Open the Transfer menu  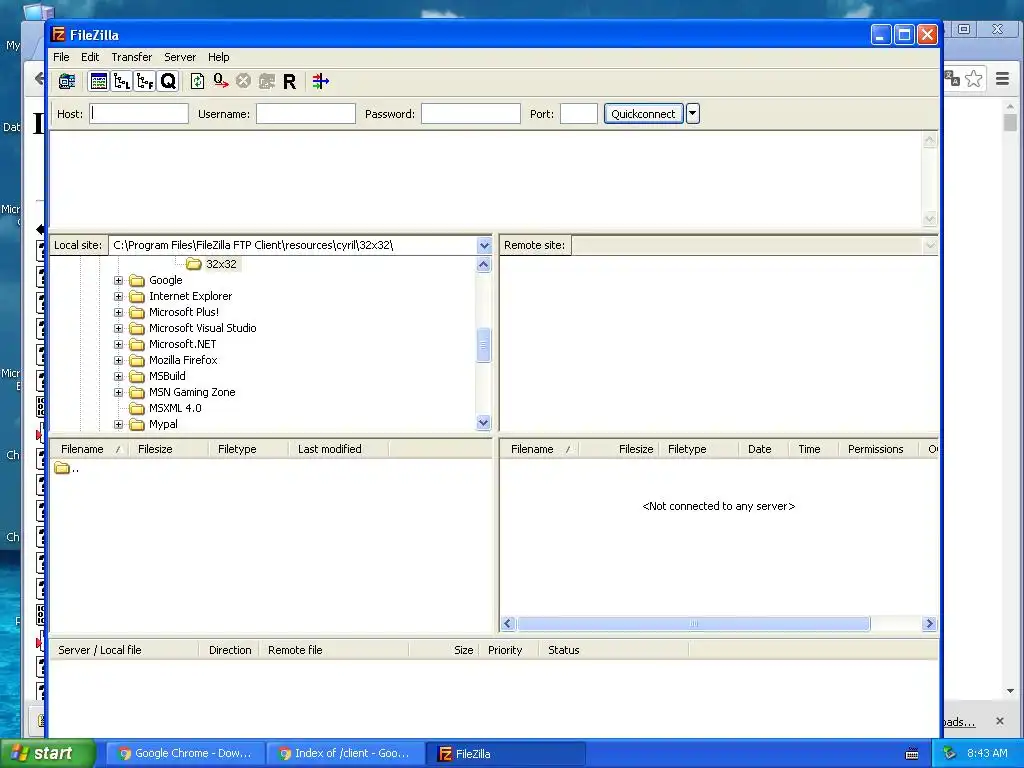[131, 57]
